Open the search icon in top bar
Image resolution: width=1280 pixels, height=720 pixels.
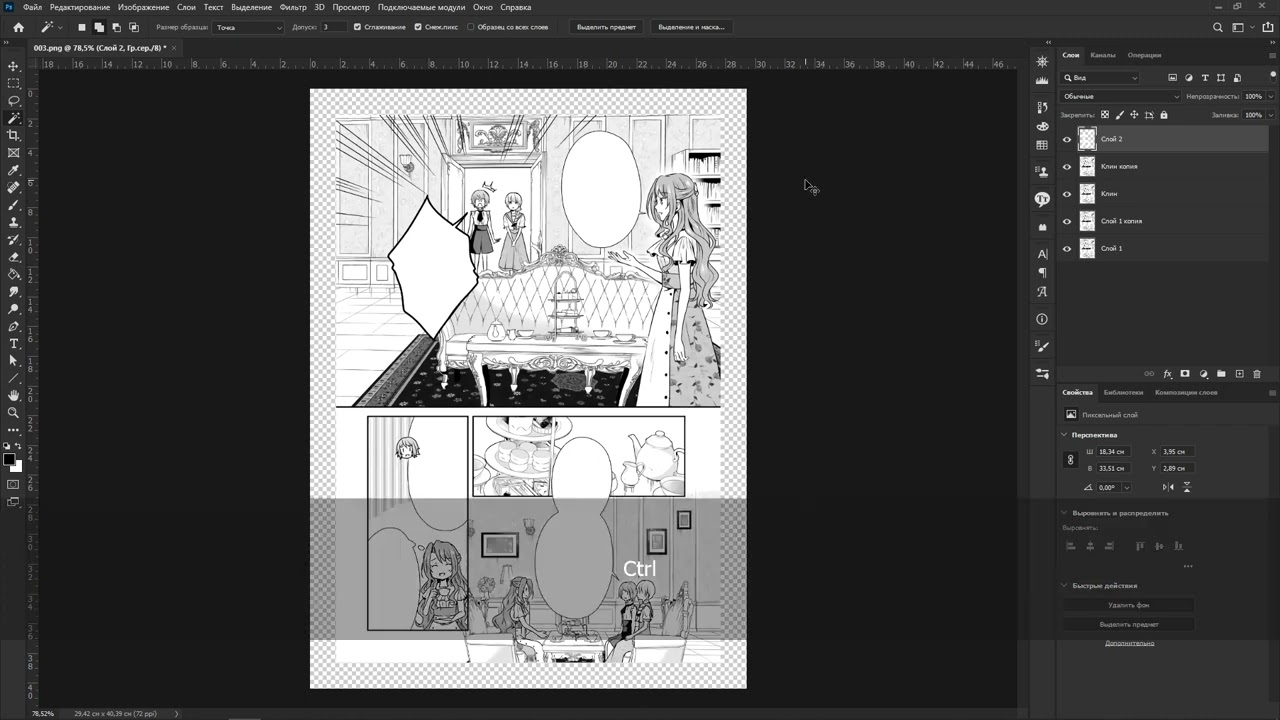pos(1217,27)
